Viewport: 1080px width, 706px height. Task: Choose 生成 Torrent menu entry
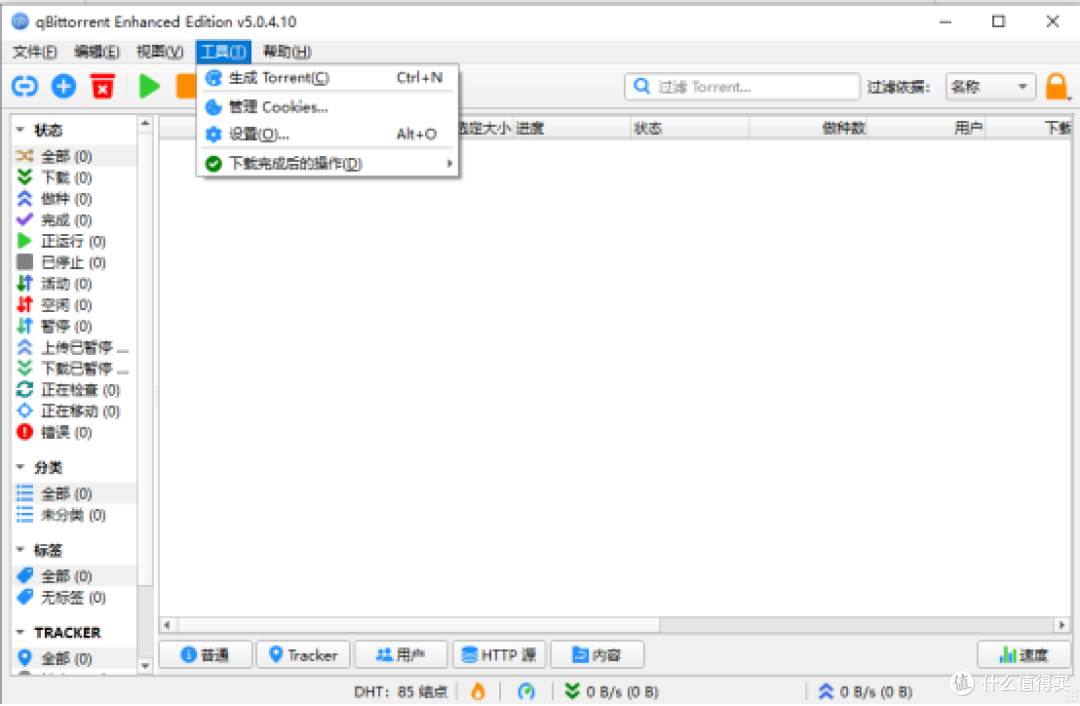click(x=328, y=78)
